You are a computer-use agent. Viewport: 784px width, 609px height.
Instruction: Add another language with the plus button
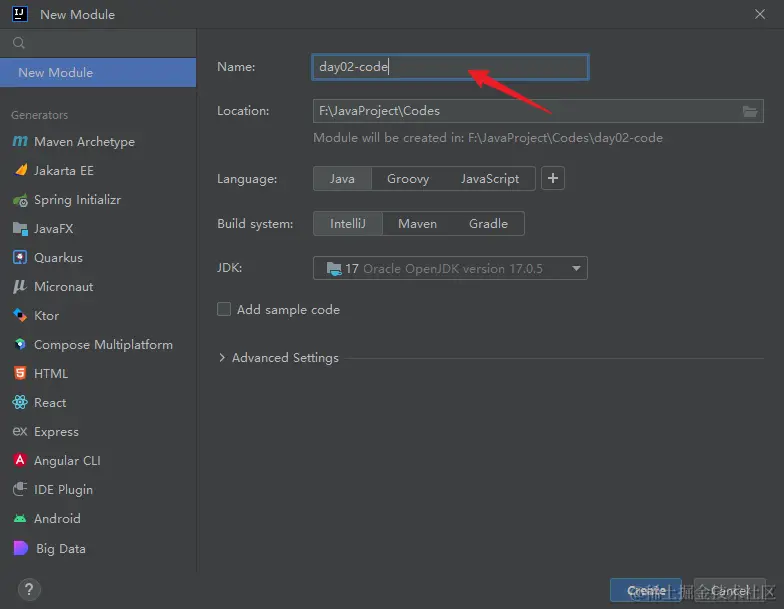pos(552,178)
